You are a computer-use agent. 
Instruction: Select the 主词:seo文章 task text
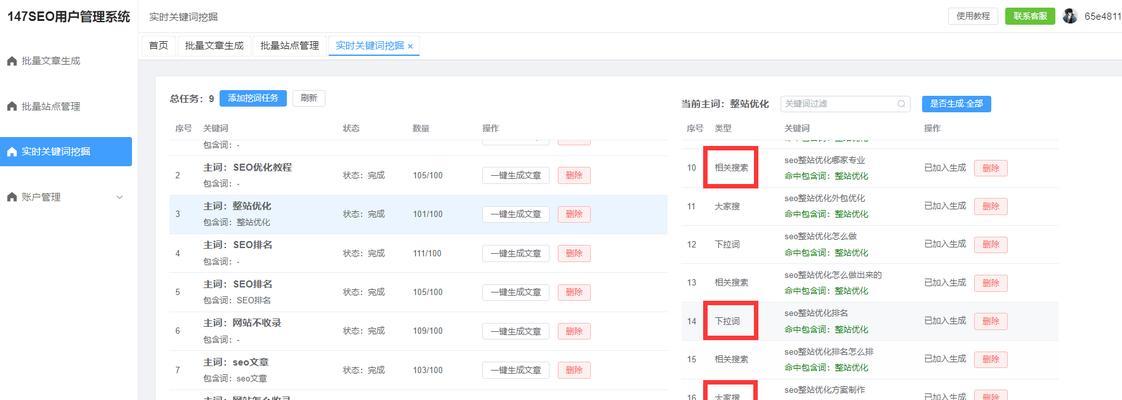[236, 362]
